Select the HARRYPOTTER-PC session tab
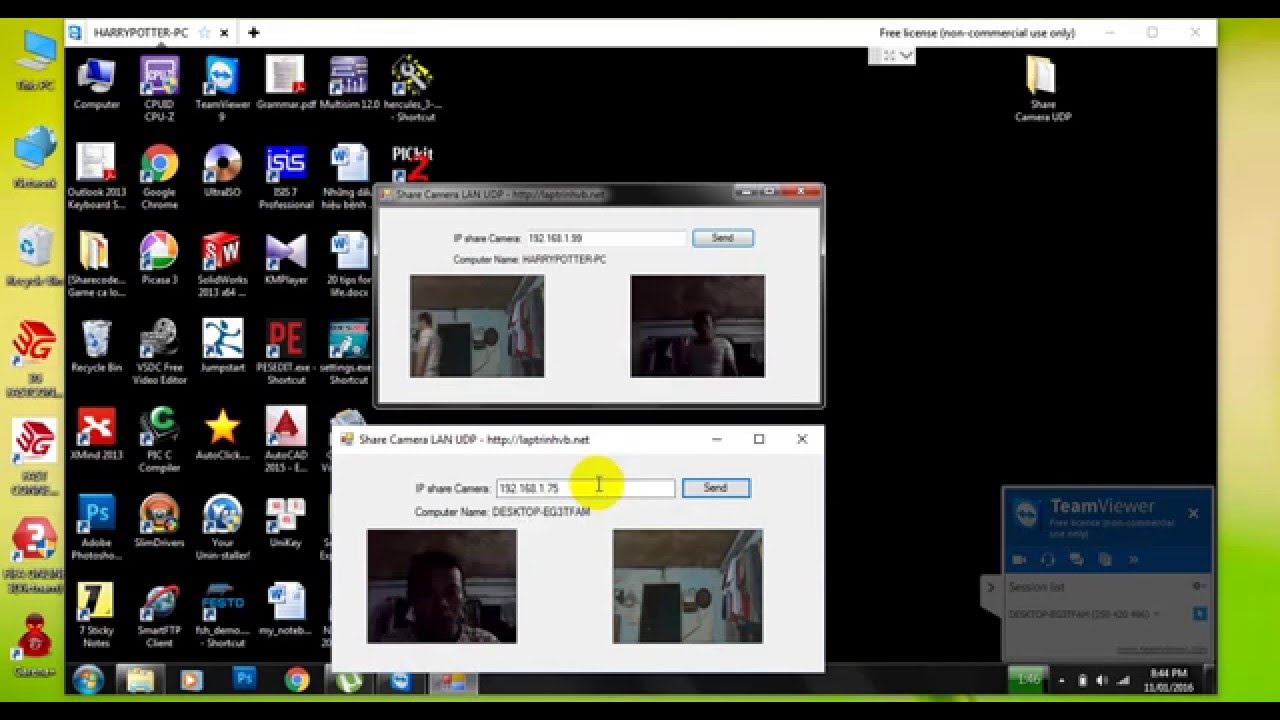1280x720 pixels. pyautogui.click(x=141, y=33)
